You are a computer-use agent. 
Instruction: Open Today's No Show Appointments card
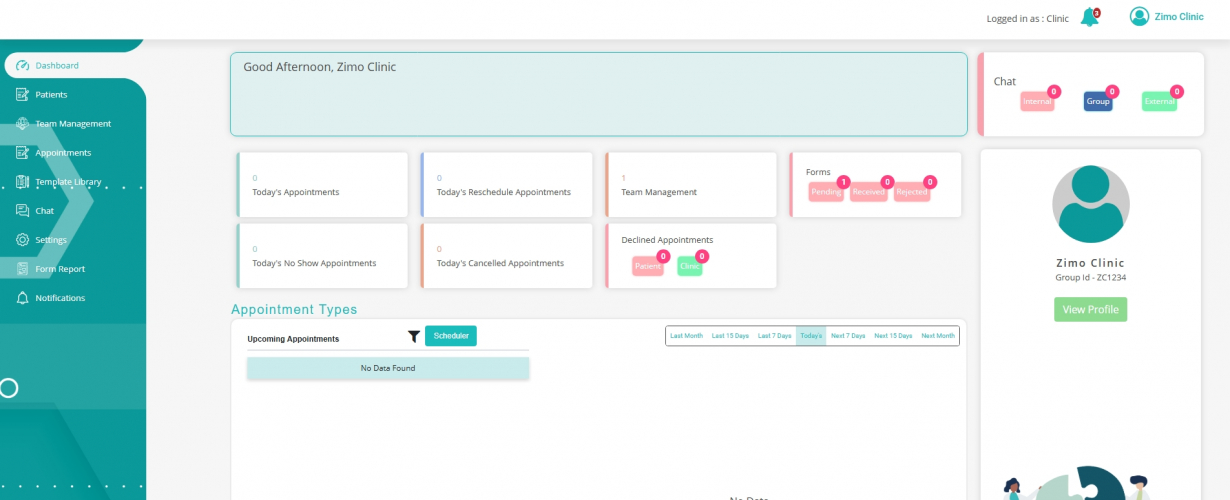[323, 256]
